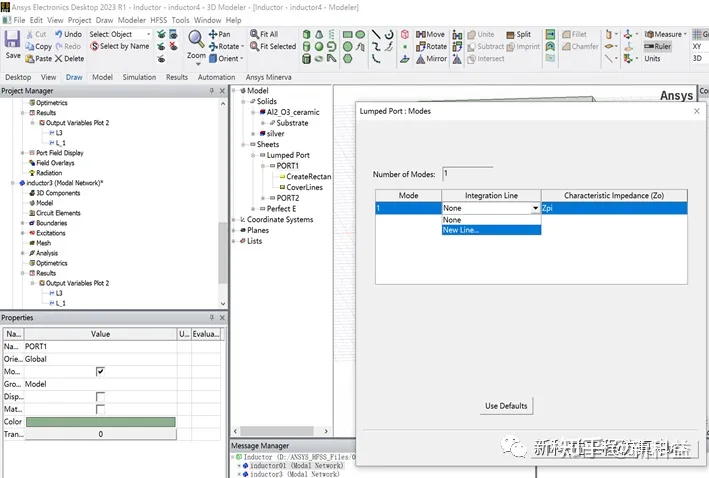Screen dimensions: 709x478
Task: Click the Delete tool
Action: click(70, 59)
